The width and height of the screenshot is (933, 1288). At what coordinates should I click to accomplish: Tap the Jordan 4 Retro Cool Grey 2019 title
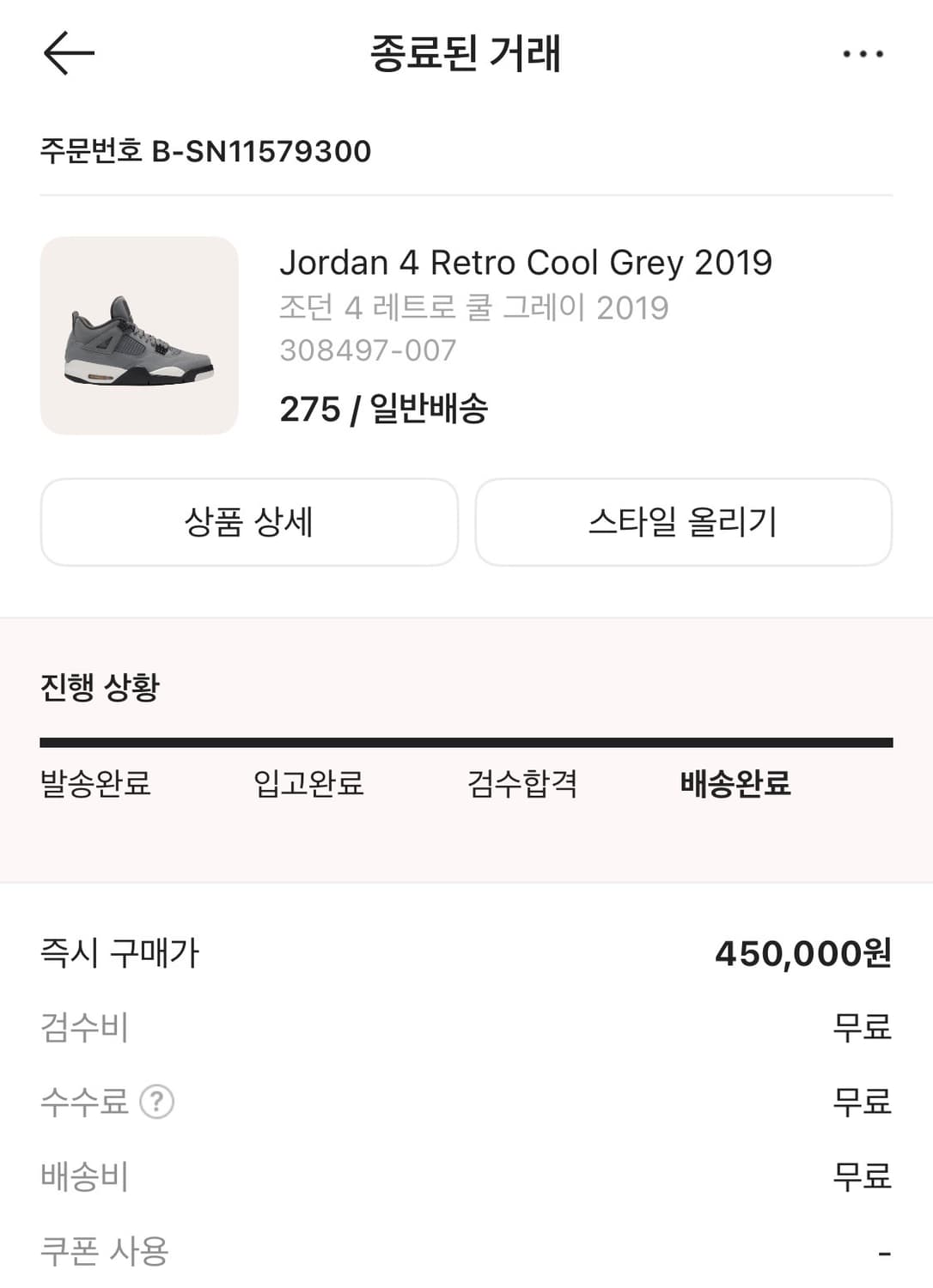525,263
